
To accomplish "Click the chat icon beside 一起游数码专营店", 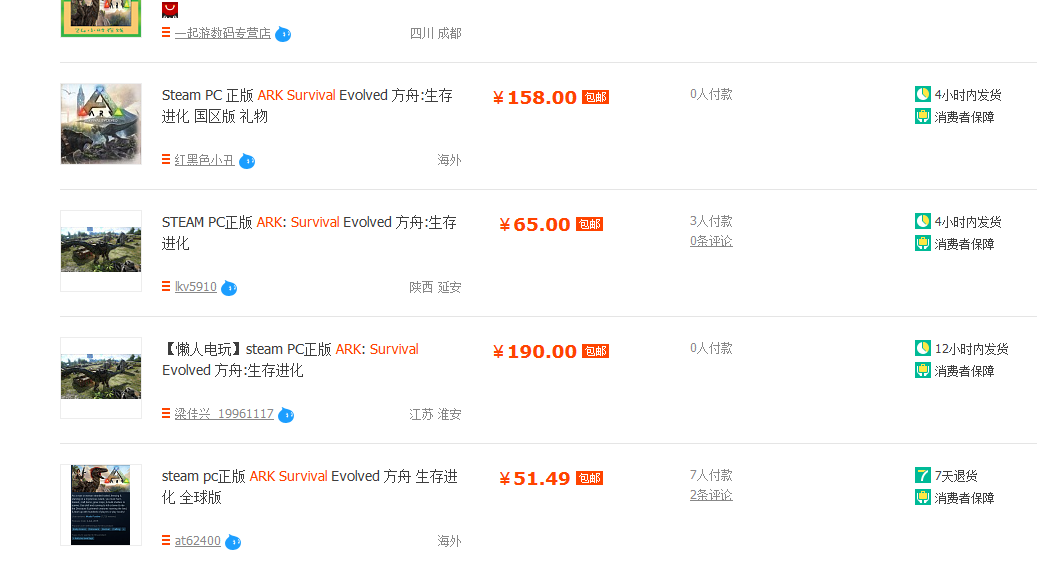I will [283, 34].
